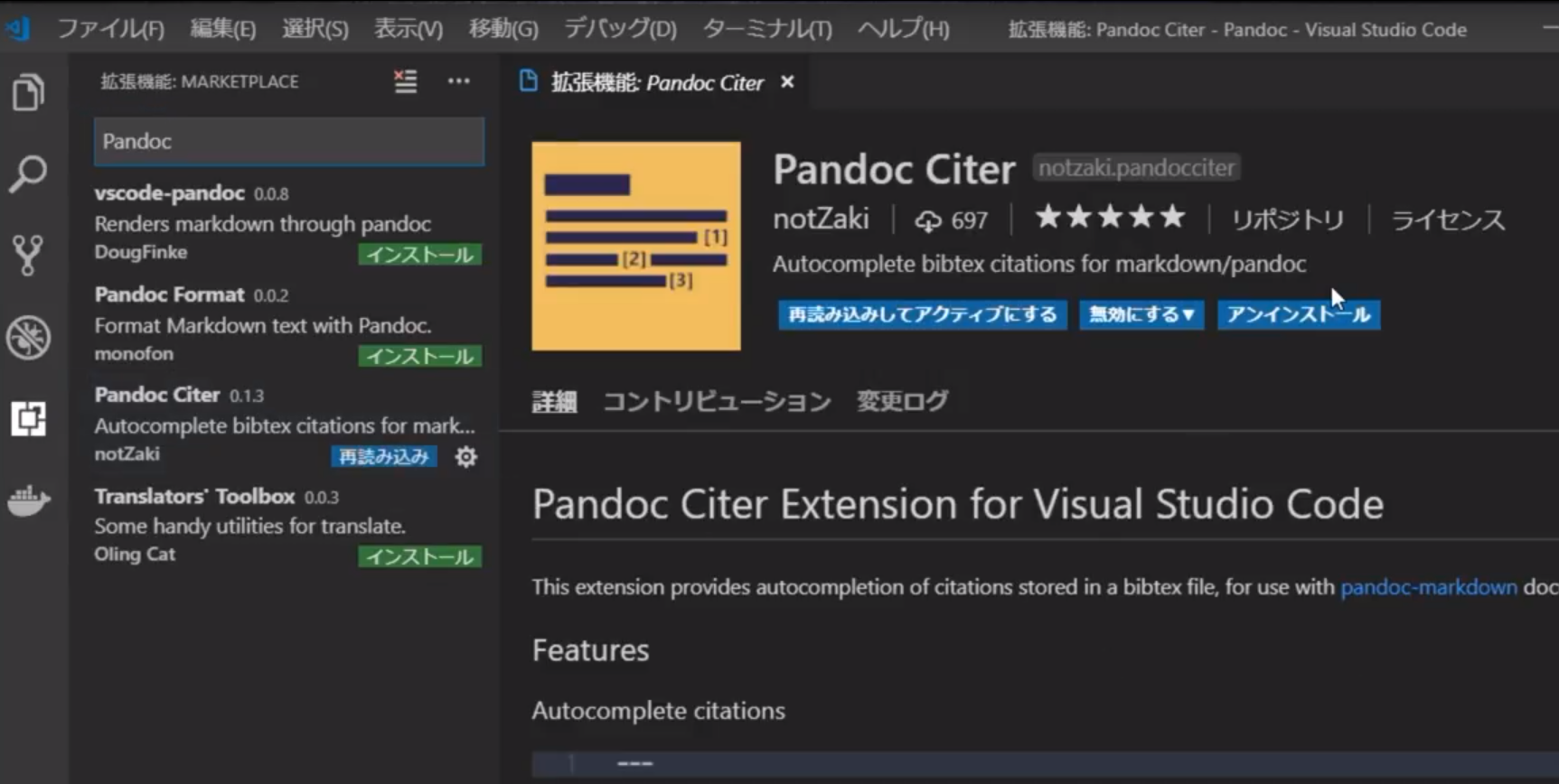The height and width of the screenshot is (784, 1559).
Task: Open the 無効にする dropdown button
Action: (1141, 314)
